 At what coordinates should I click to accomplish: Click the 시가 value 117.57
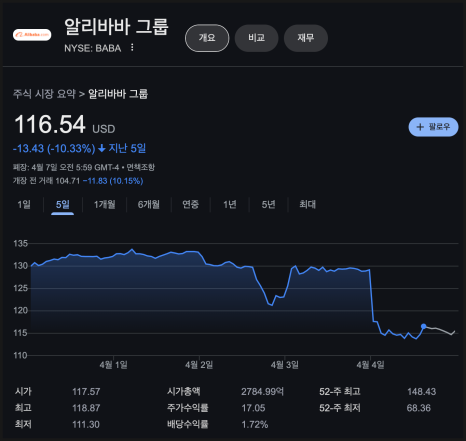pyautogui.click(x=86, y=392)
